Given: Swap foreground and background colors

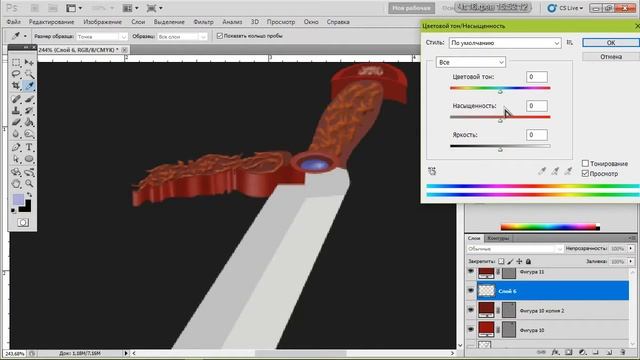Looking at the screenshot, I should point(29,194).
